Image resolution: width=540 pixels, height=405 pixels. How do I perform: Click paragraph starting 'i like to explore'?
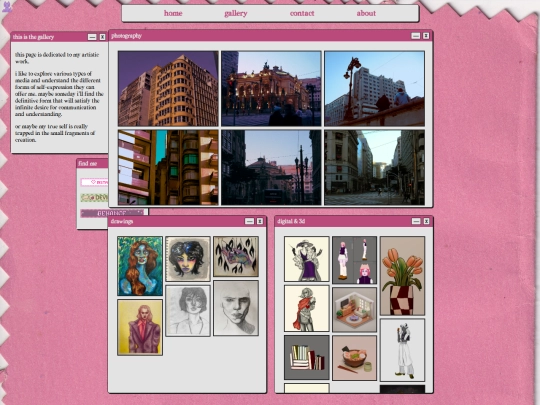[x=59, y=94]
